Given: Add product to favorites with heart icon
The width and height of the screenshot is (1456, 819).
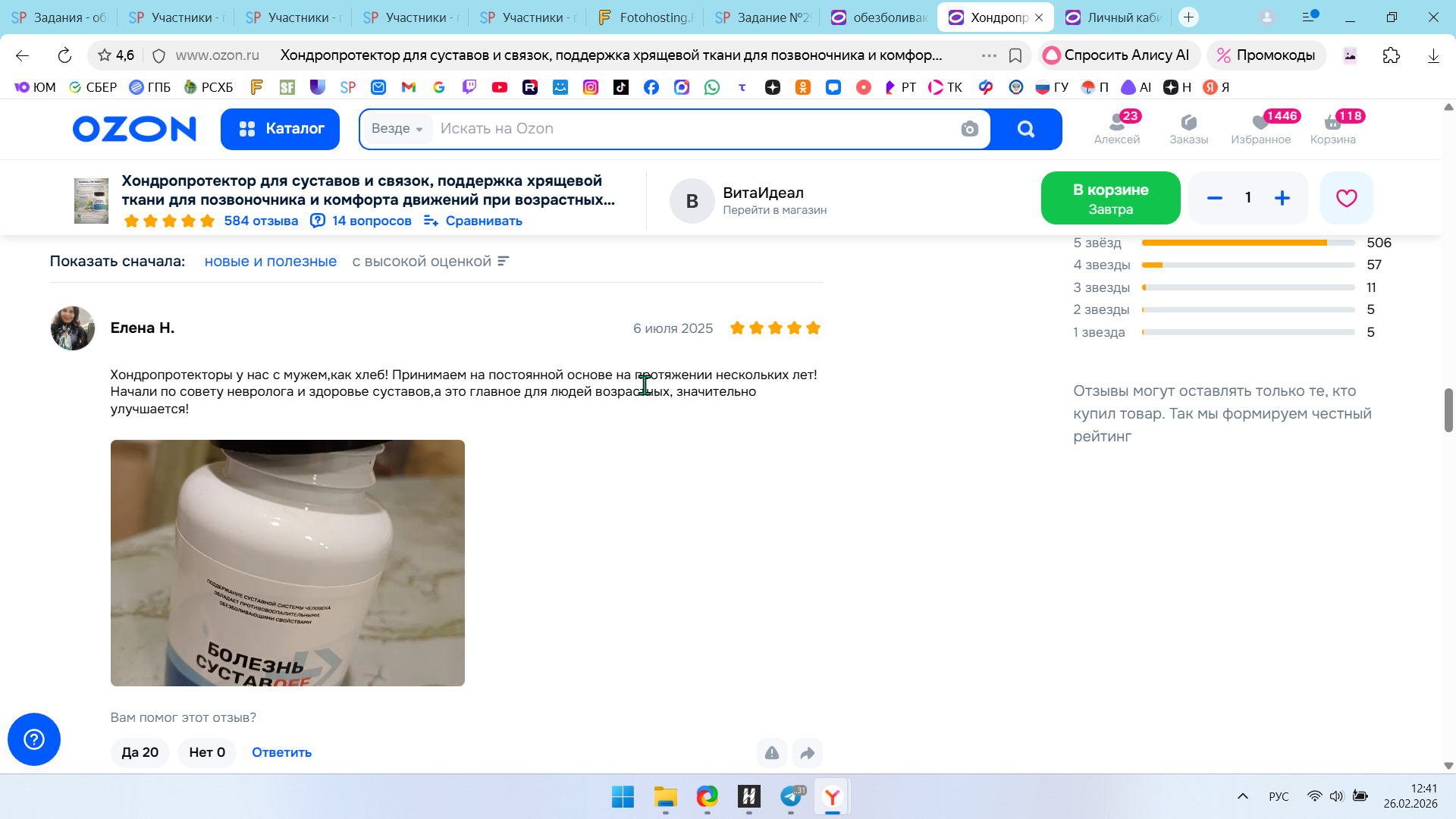Looking at the screenshot, I should (x=1346, y=198).
